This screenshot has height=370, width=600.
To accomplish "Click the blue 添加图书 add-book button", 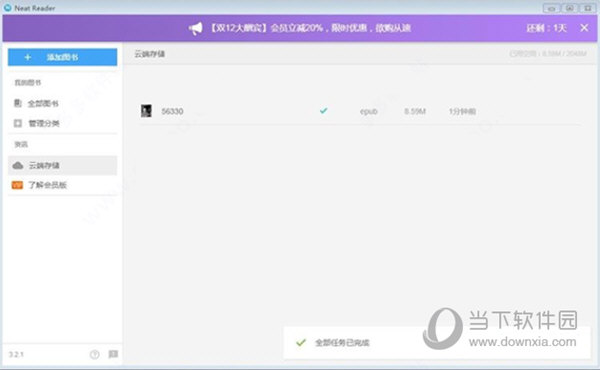I will pyautogui.click(x=62, y=57).
